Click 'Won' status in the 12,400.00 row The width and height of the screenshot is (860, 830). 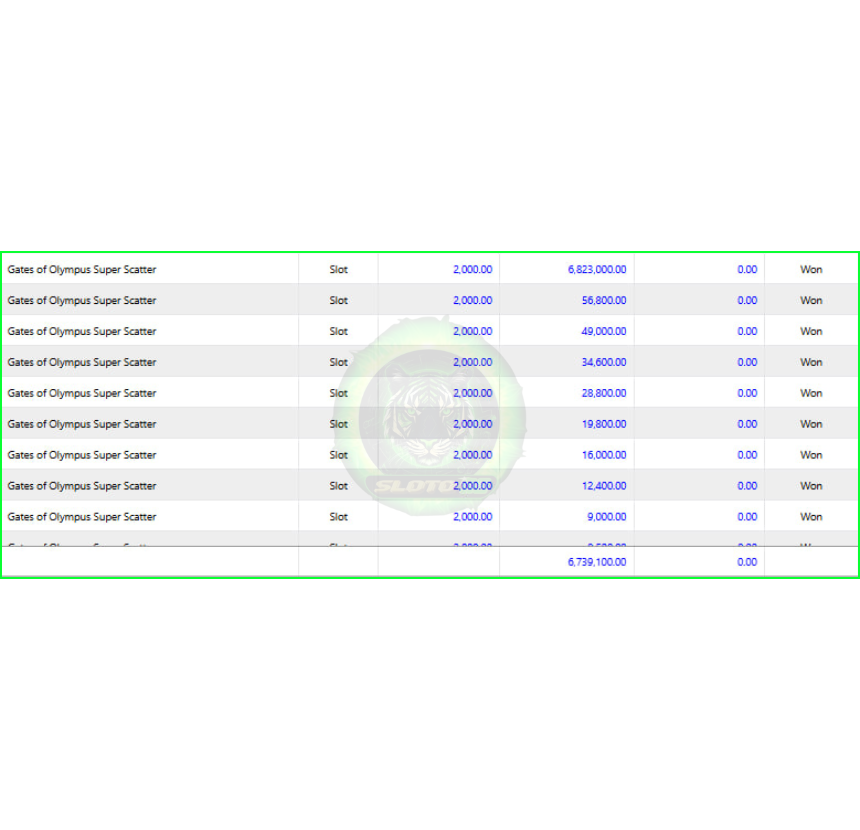(x=811, y=485)
